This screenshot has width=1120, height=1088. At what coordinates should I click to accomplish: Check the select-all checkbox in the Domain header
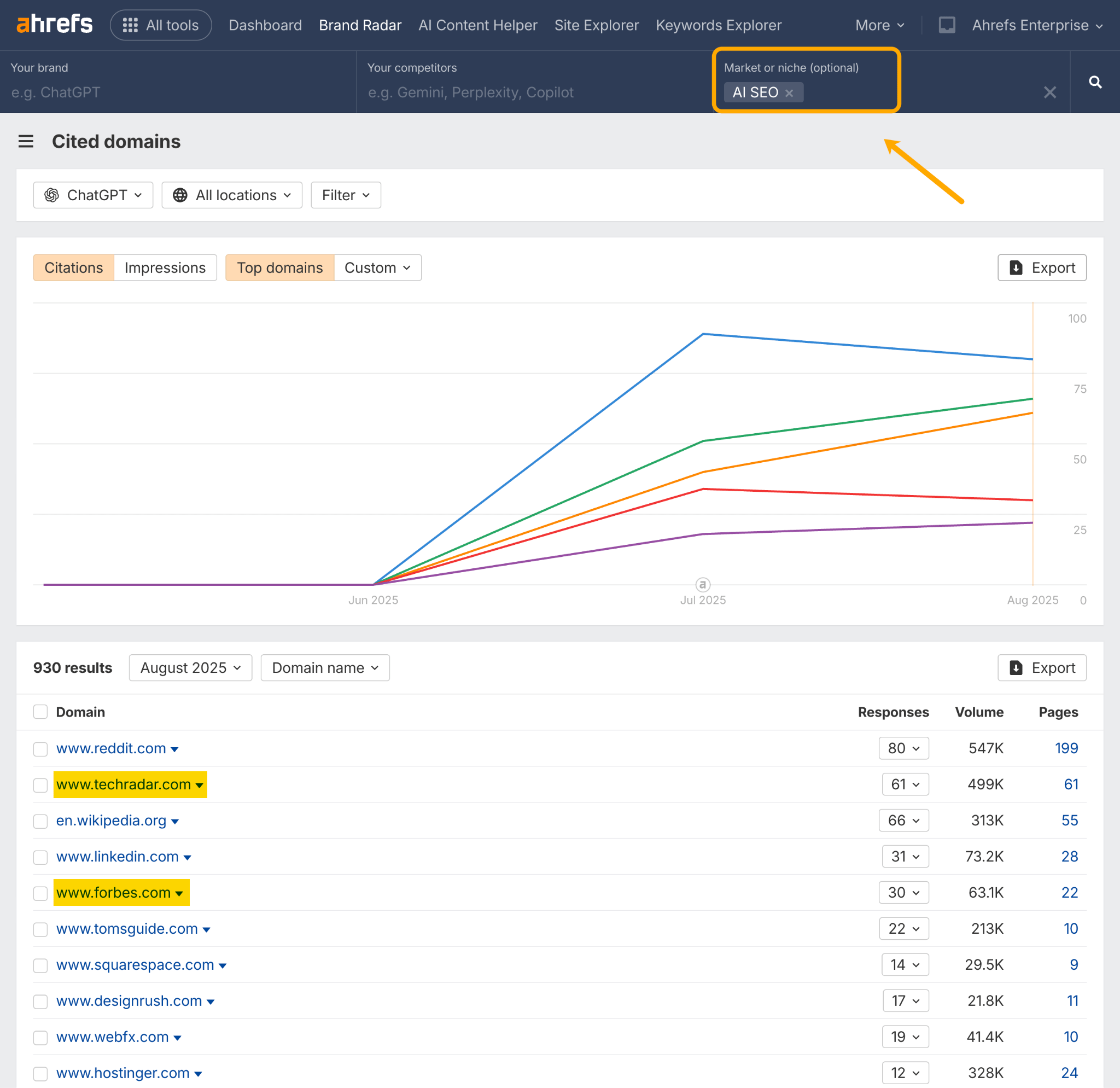(40, 712)
